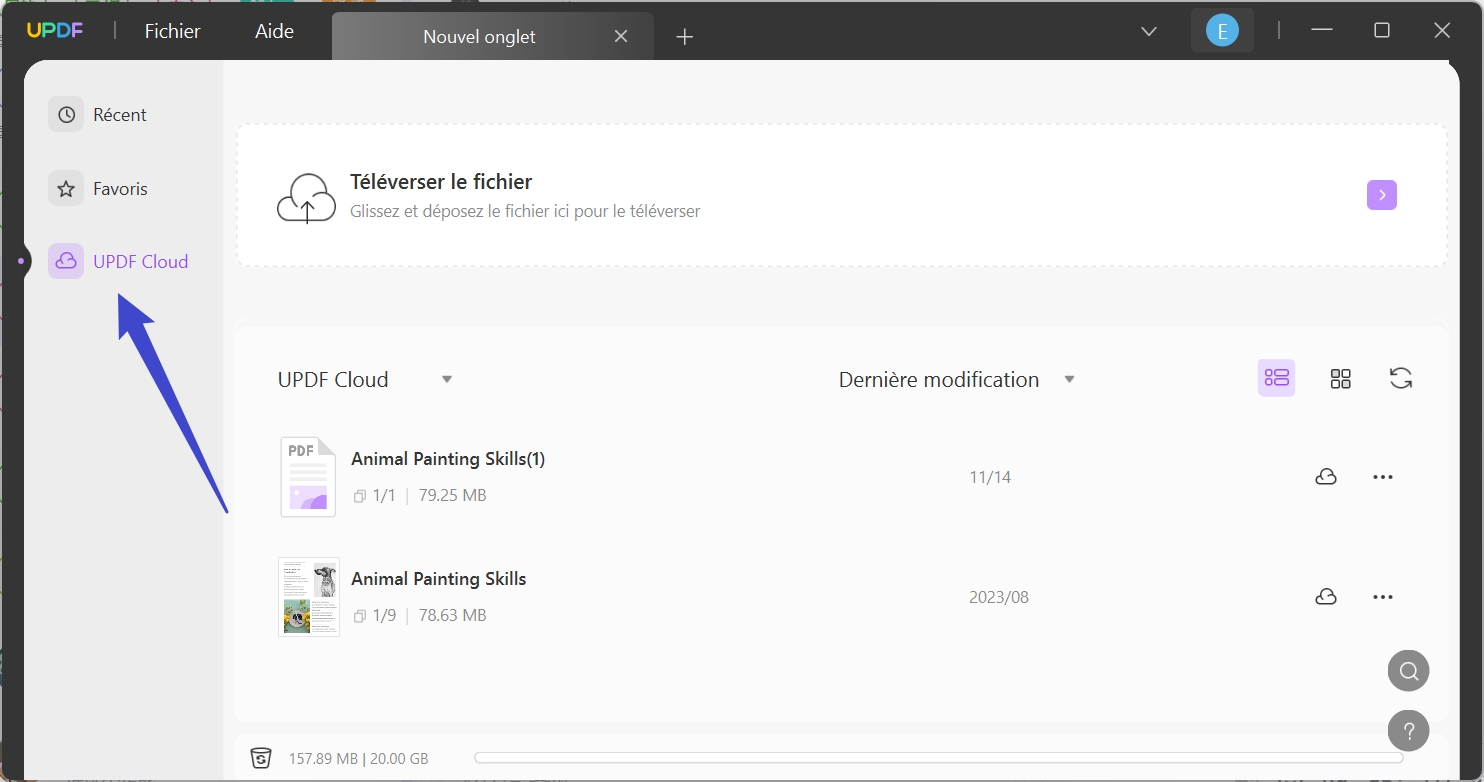The height and width of the screenshot is (782, 1484).
Task: Collapse the sidebar using edge handle
Action: 21,261
